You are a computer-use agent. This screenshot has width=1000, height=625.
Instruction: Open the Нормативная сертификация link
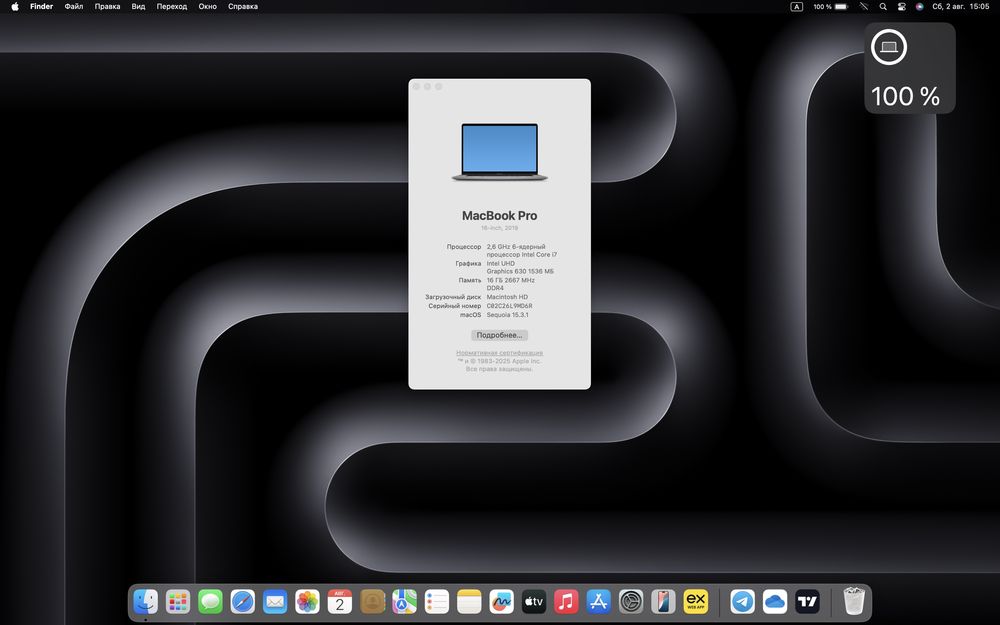(x=499, y=353)
